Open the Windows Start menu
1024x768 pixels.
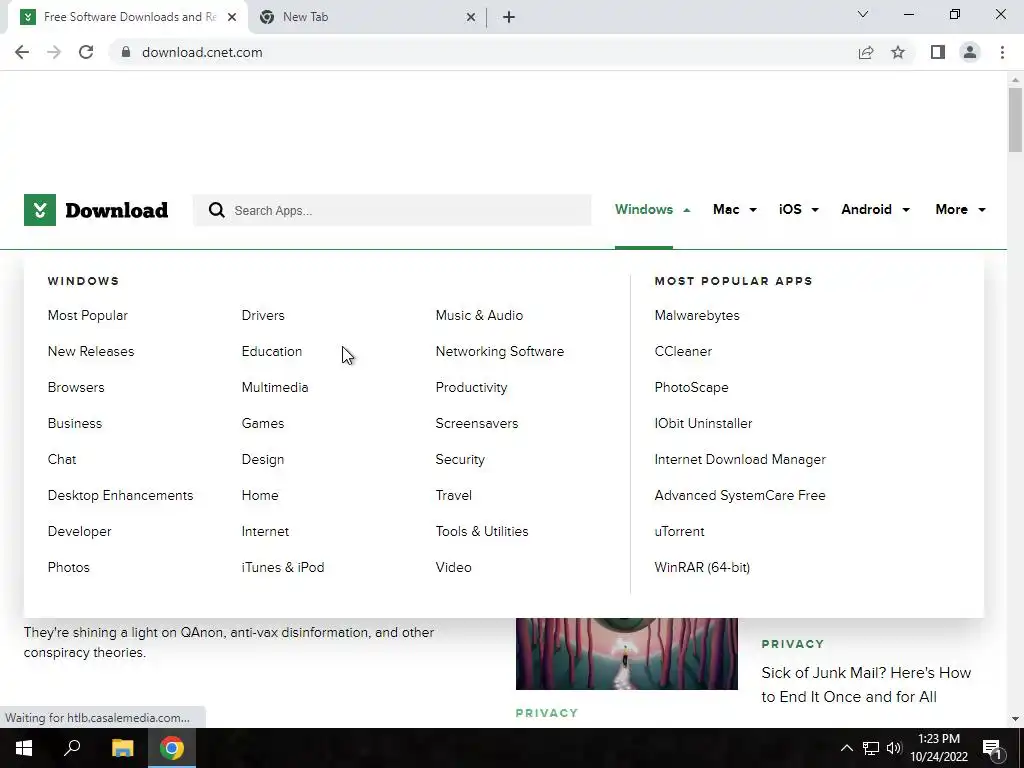24,748
